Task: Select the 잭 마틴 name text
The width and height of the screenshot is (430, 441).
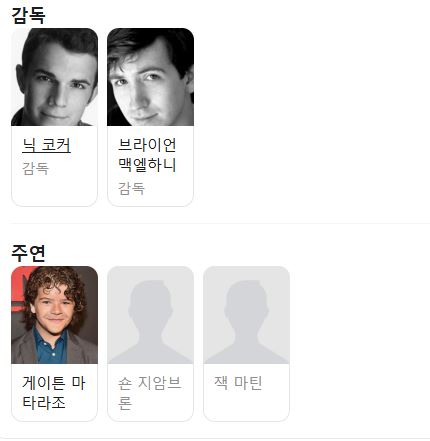Action: pyautogui.click(x=238, y=383)
